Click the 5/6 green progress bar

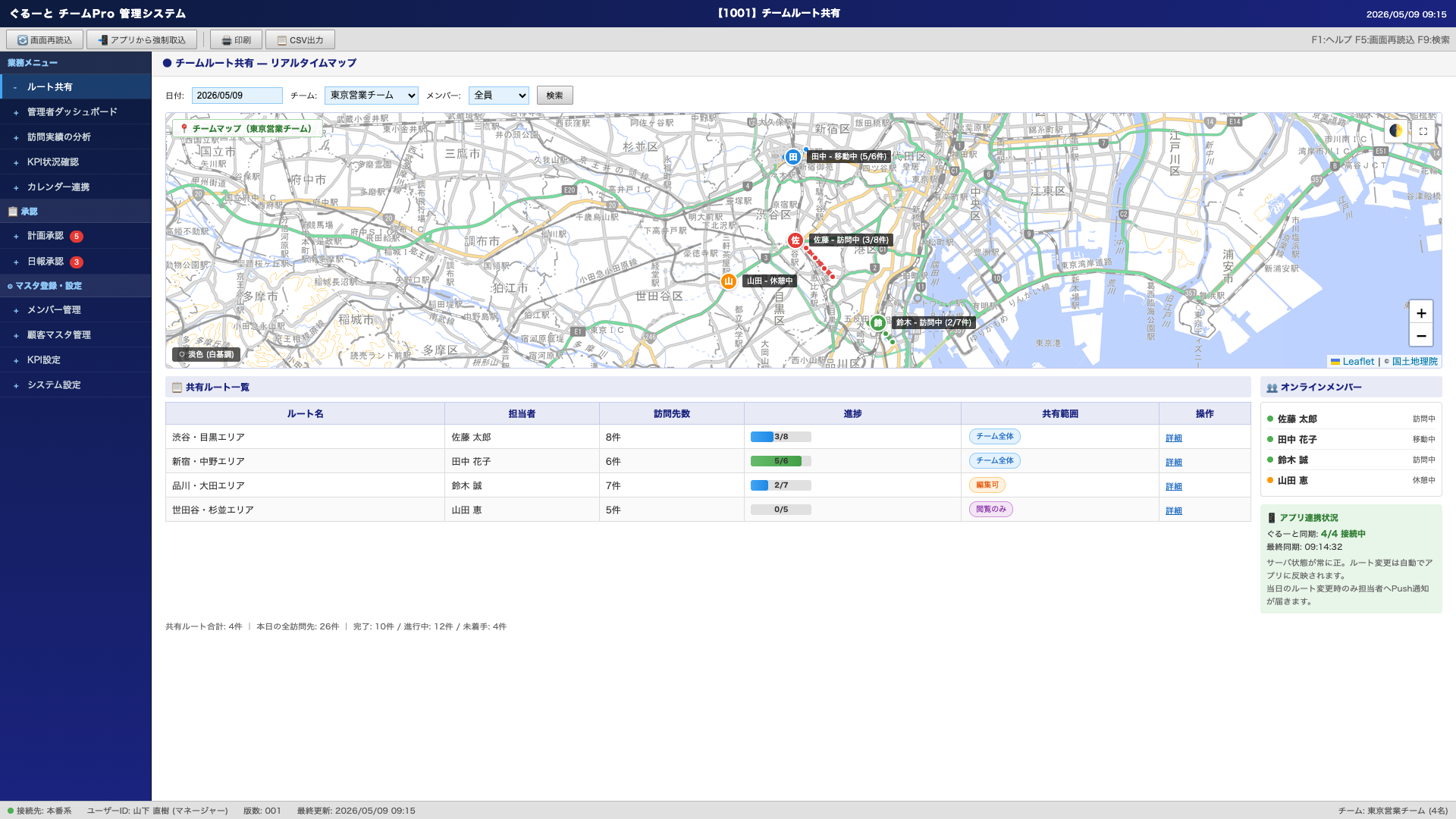tap(781, 461)
